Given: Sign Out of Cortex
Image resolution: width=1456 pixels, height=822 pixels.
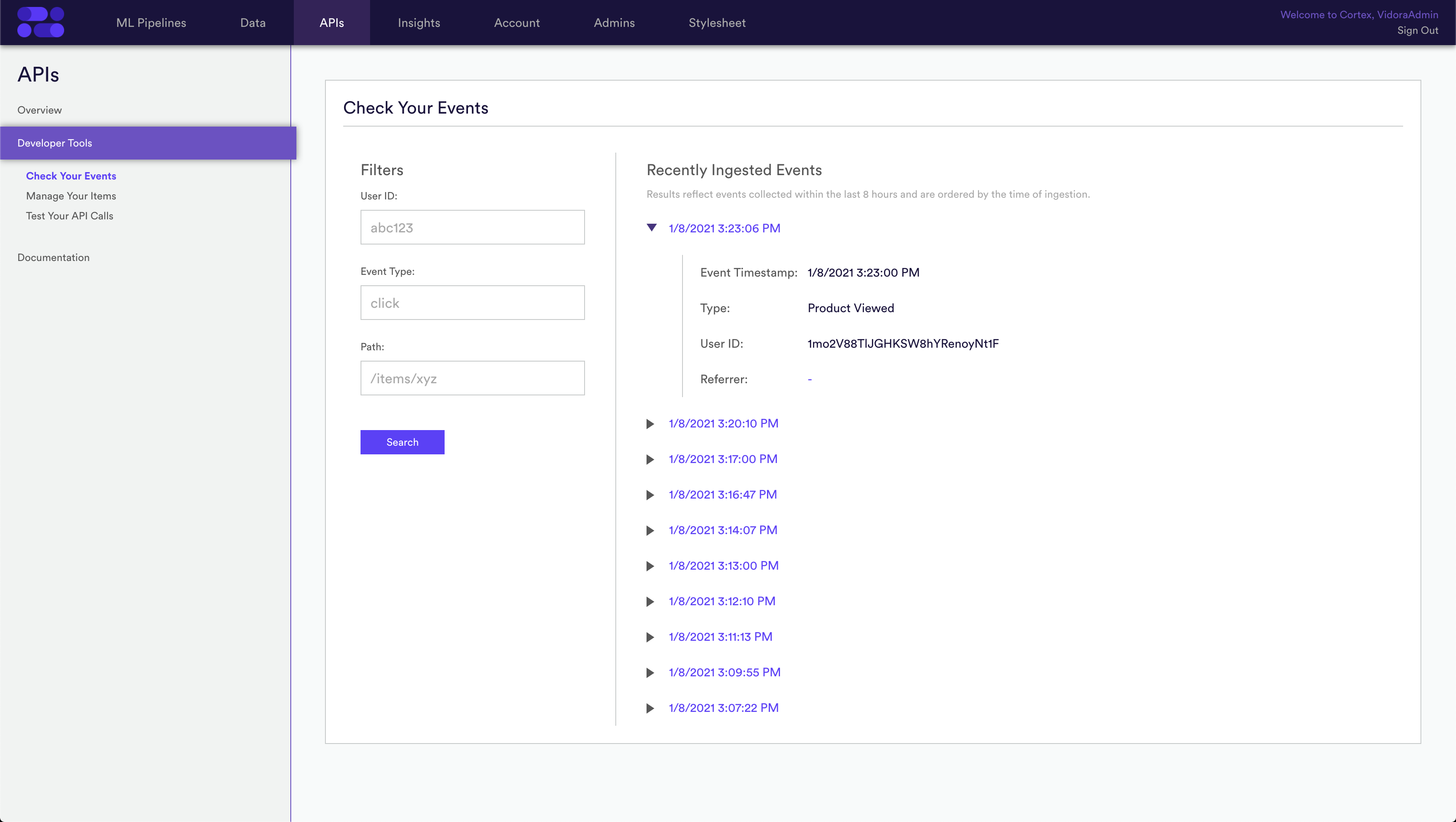Looking at the screenshot, I should [x=1417, y=30].
